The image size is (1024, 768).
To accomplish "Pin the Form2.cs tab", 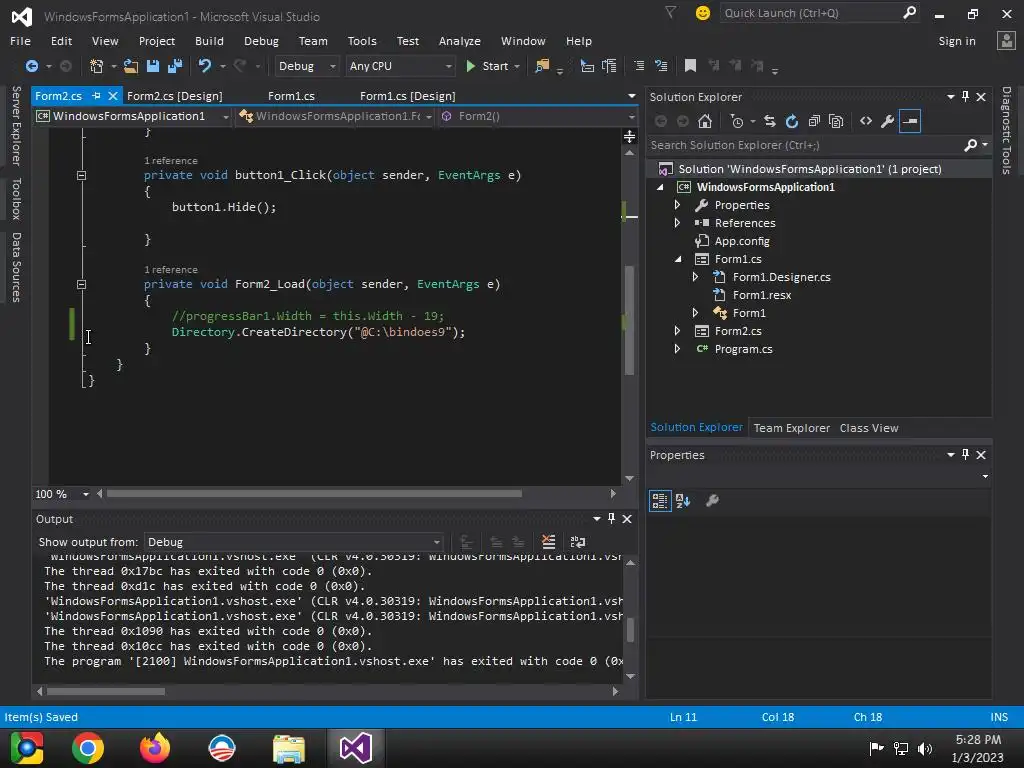I will point(96,96).
